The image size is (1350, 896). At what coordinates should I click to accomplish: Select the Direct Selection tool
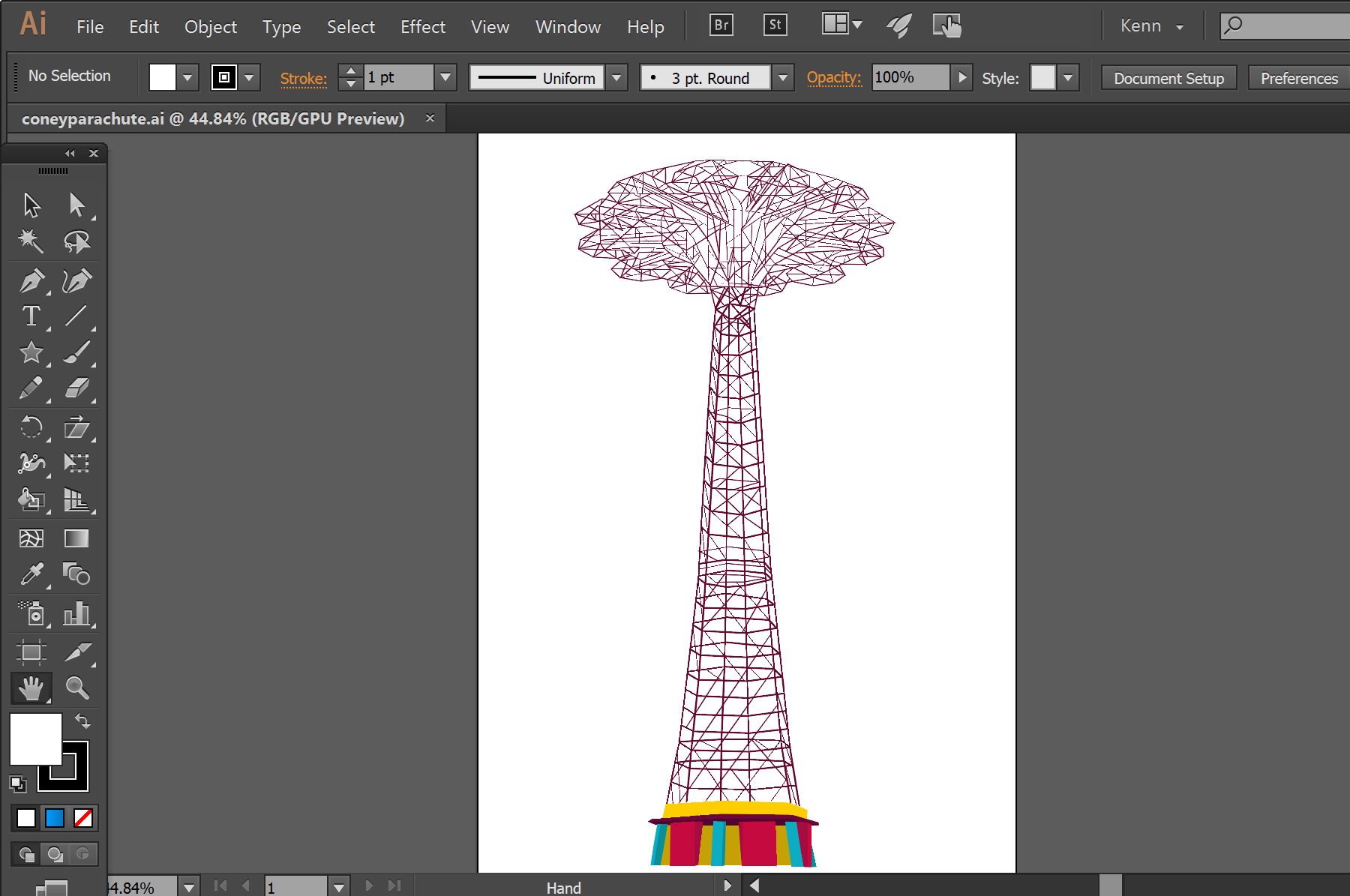(76, 205)
